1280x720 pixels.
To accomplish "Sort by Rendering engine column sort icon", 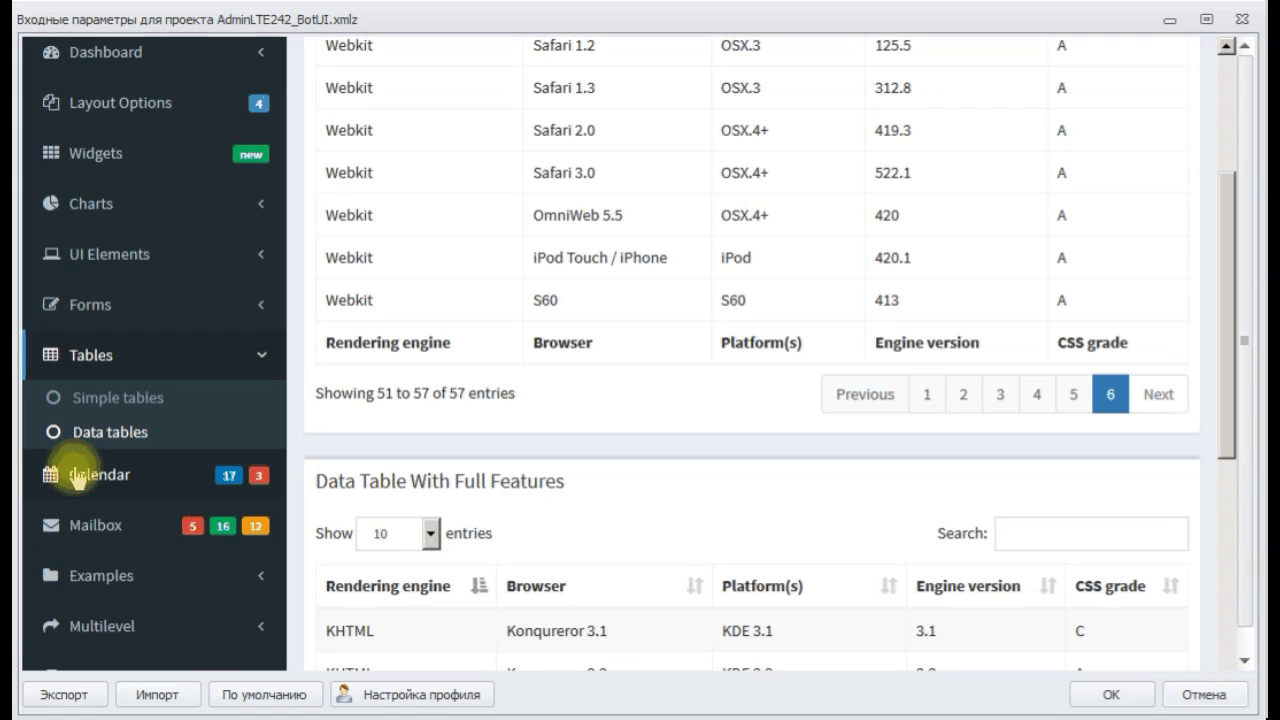I will coord(479,586).
